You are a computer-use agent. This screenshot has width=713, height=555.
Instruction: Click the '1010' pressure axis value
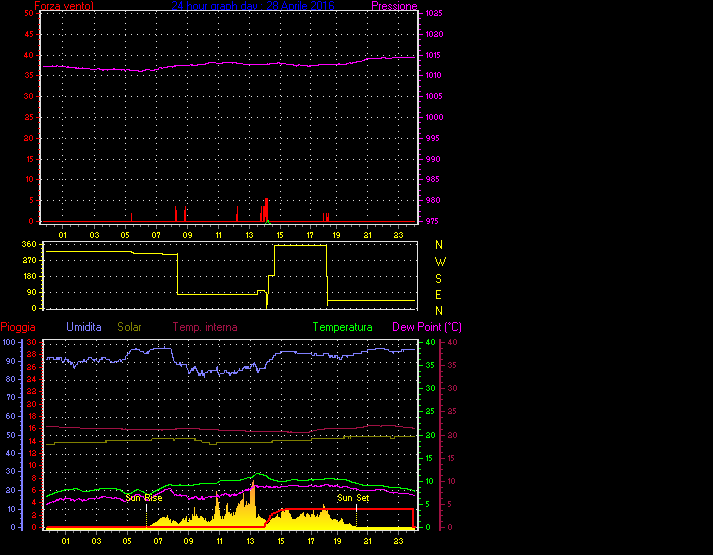pos(434,75)
